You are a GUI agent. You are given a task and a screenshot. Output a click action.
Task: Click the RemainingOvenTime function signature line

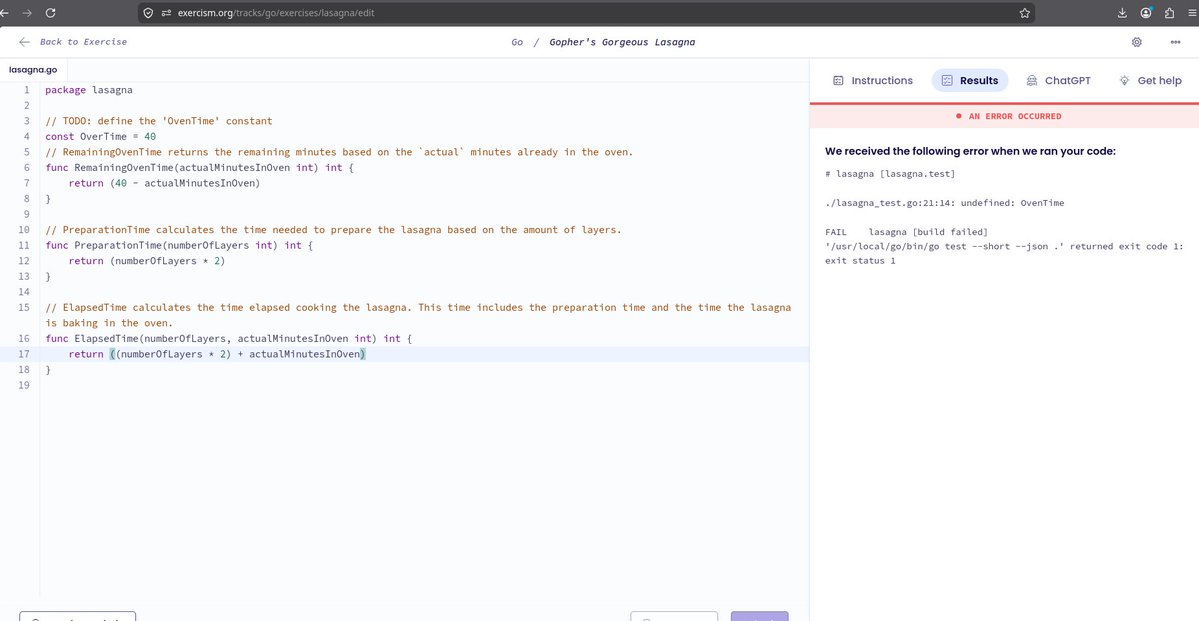pos(200,167)
